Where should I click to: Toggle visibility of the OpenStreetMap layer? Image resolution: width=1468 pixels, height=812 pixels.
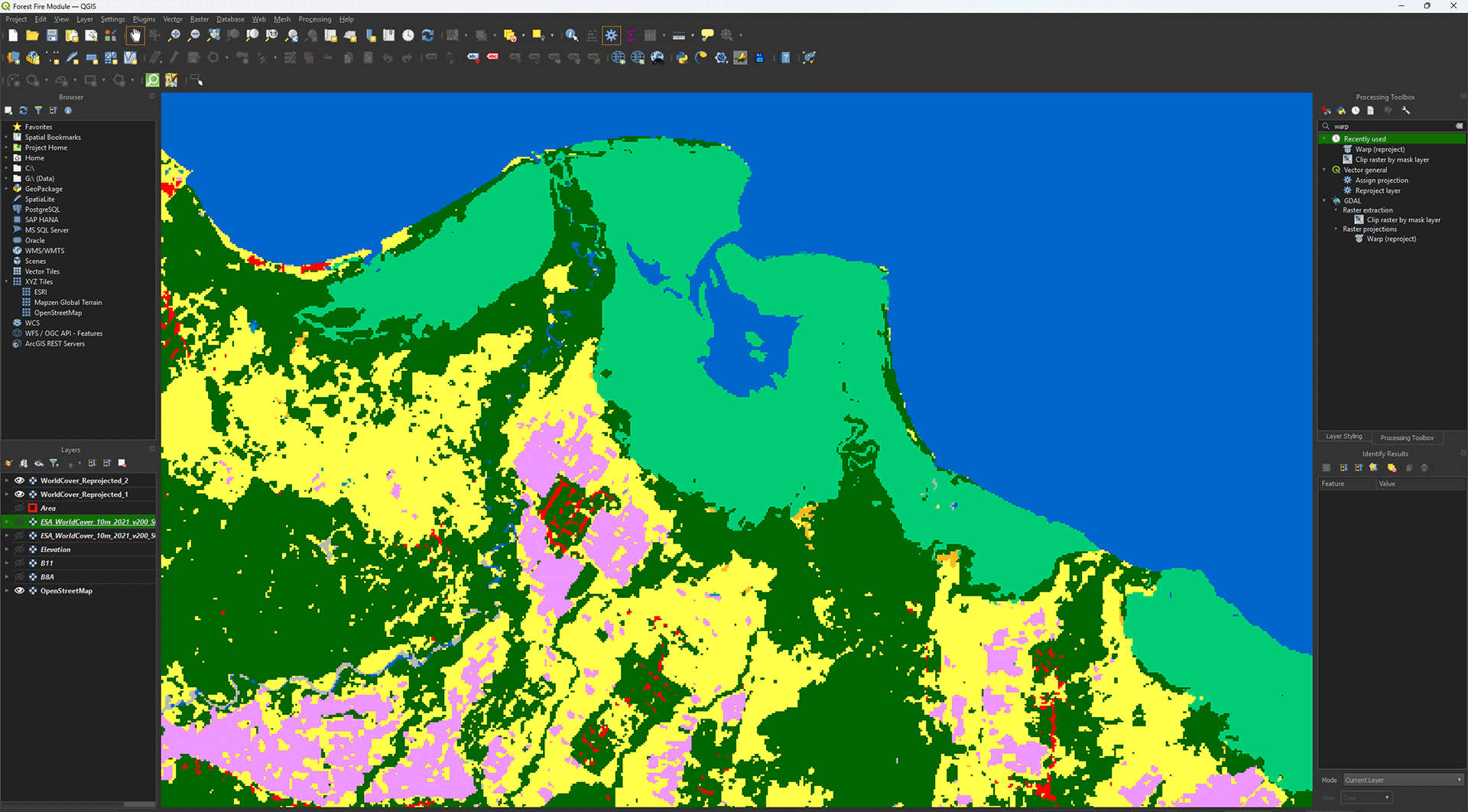point(20,591)
